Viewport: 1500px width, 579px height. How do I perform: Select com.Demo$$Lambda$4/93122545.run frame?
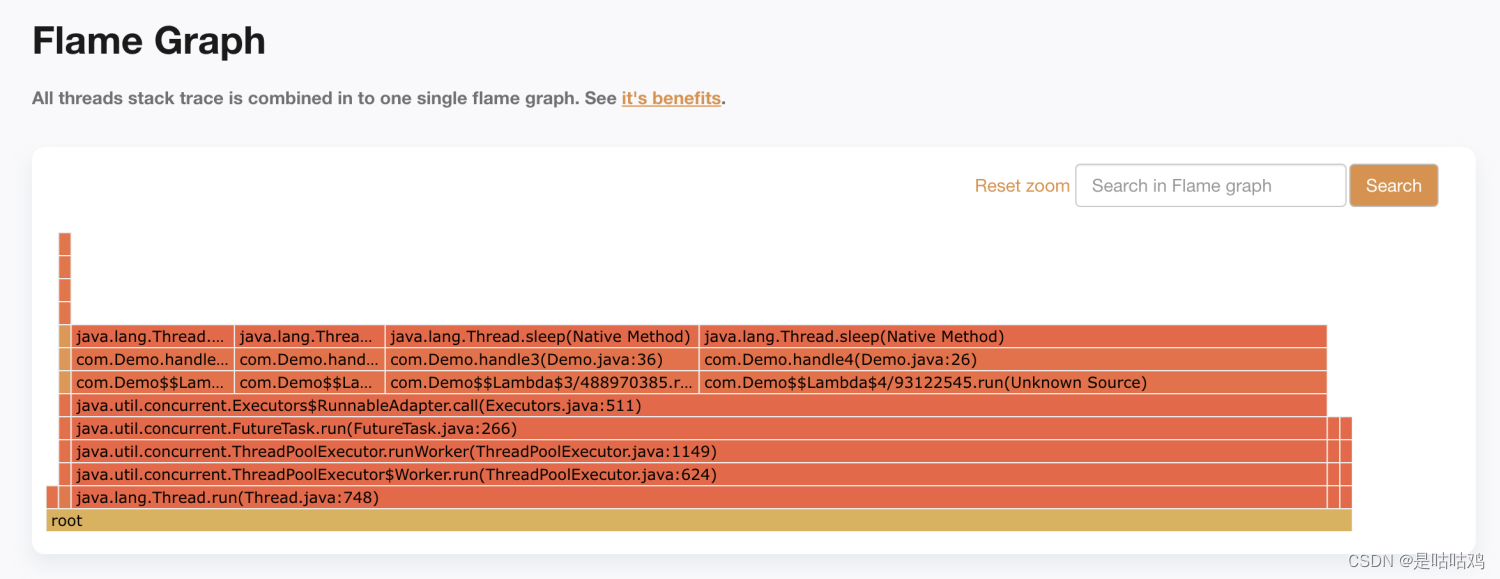pos(1013,382)
